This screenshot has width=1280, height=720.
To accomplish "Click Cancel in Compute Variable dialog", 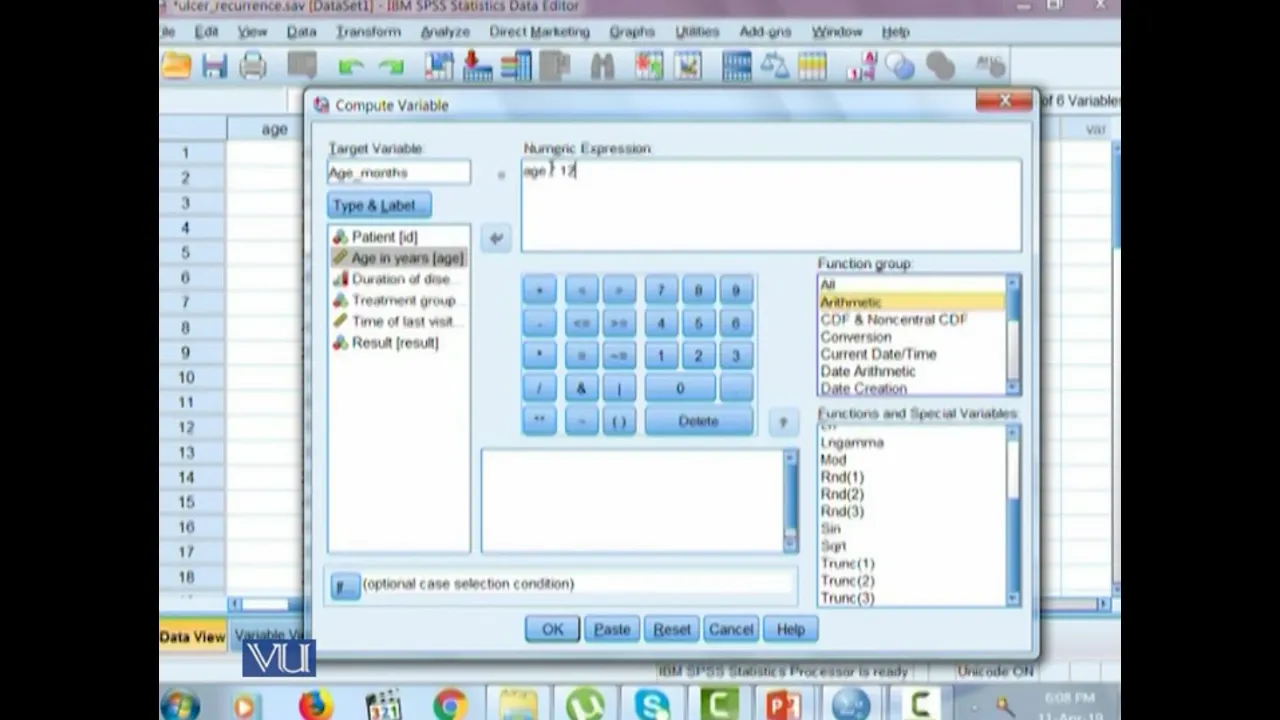I will 731,629.
